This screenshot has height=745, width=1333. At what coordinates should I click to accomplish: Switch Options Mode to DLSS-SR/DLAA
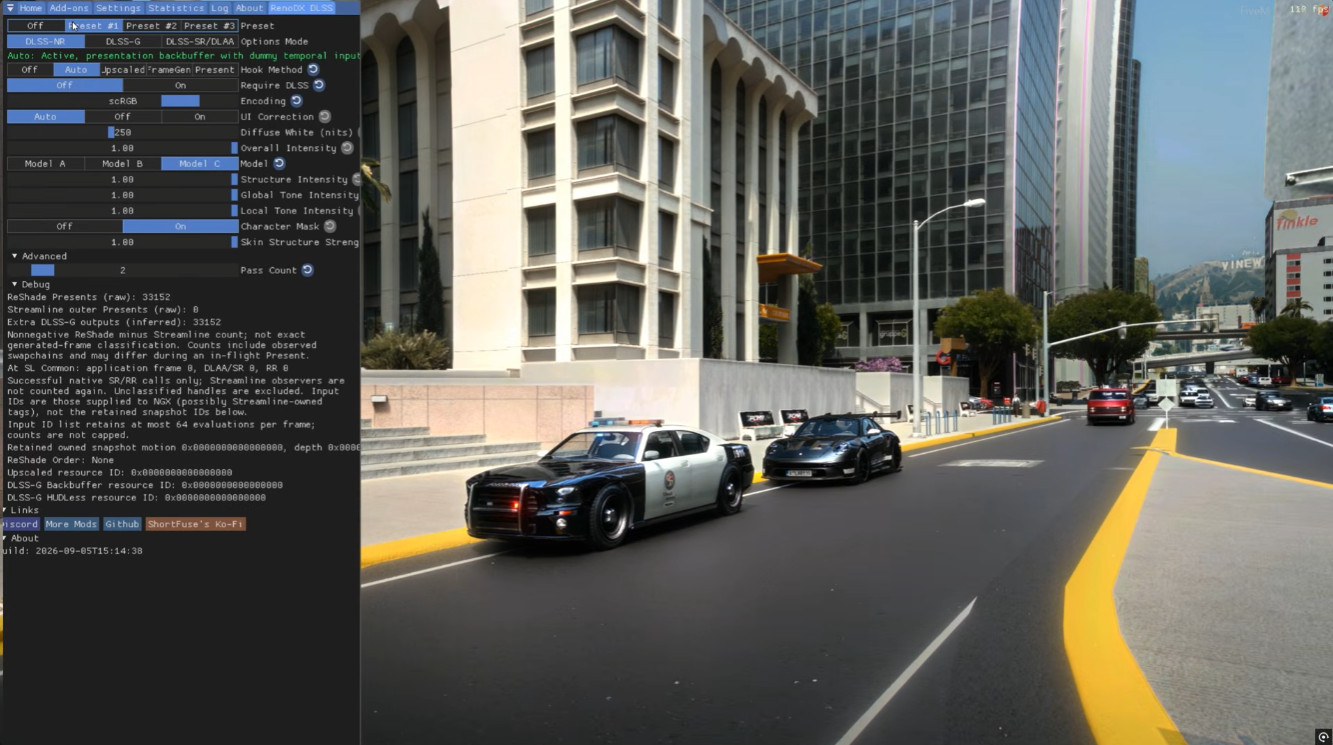(200, 42)
